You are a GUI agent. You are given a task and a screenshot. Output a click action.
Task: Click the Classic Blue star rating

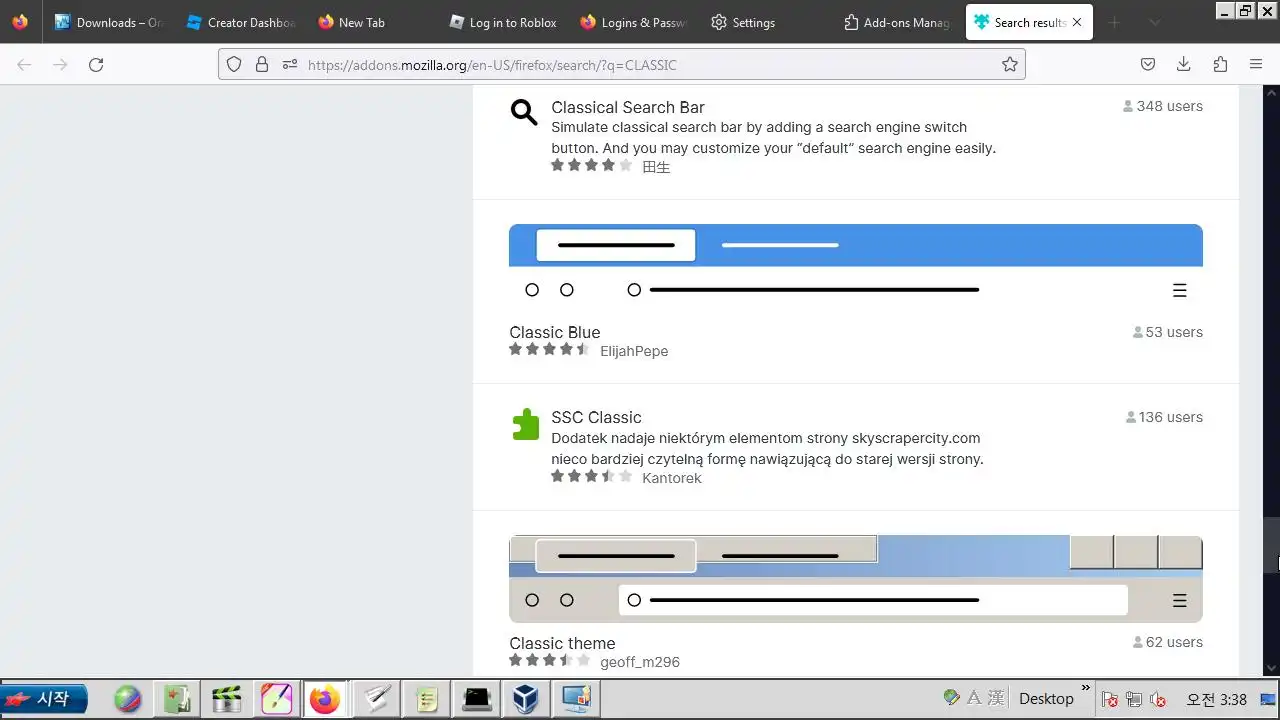click(549, 349)
